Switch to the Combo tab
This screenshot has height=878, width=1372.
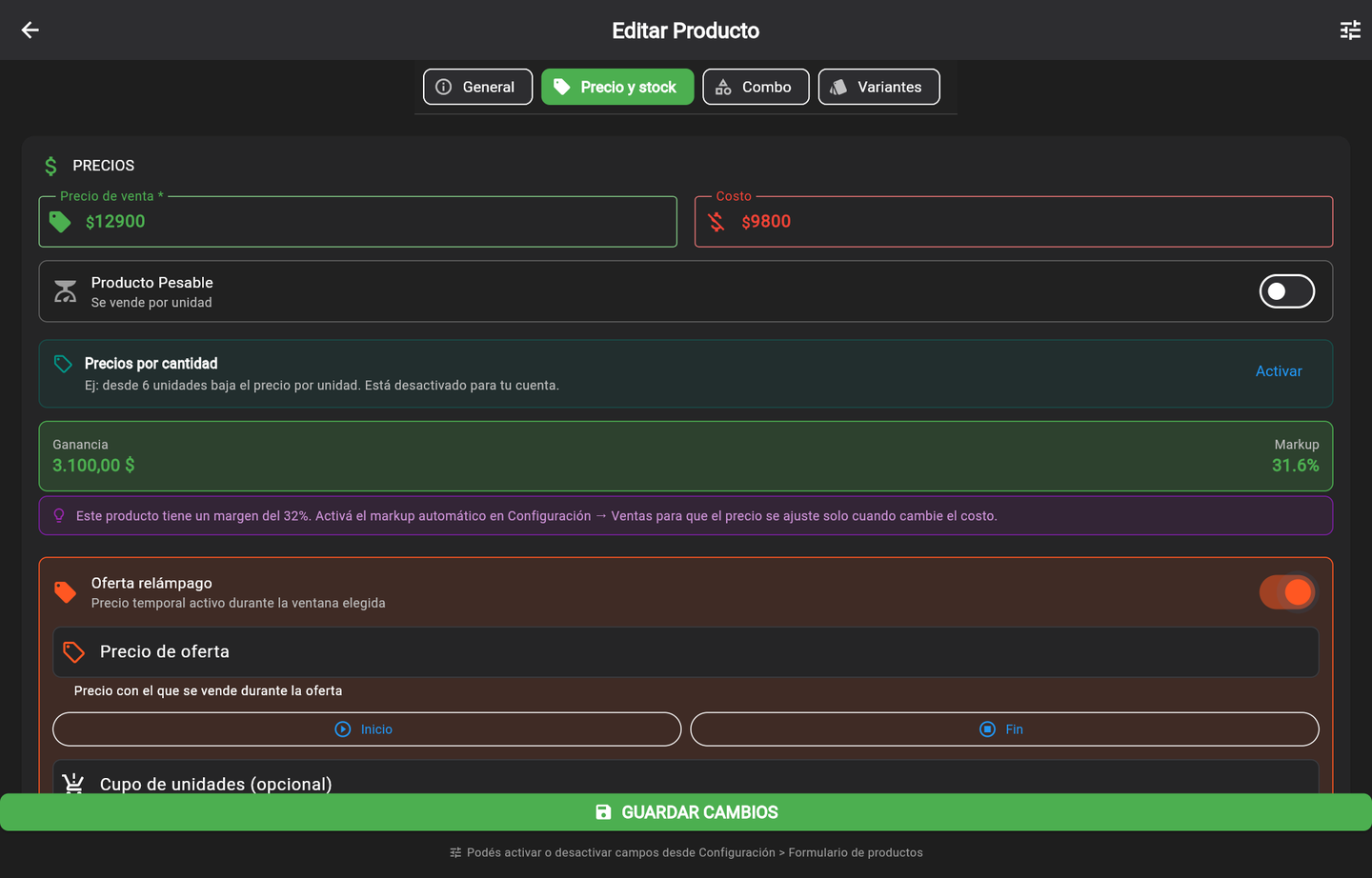coord(756,87)
